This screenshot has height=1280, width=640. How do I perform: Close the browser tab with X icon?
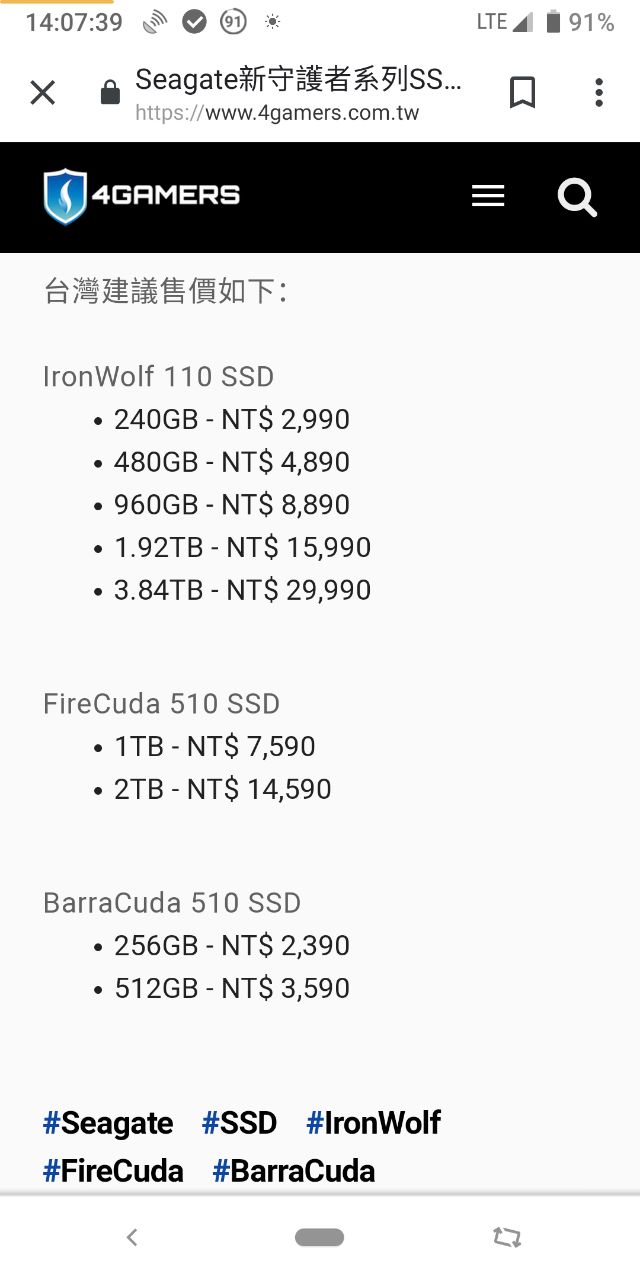(x=42, y=93)
